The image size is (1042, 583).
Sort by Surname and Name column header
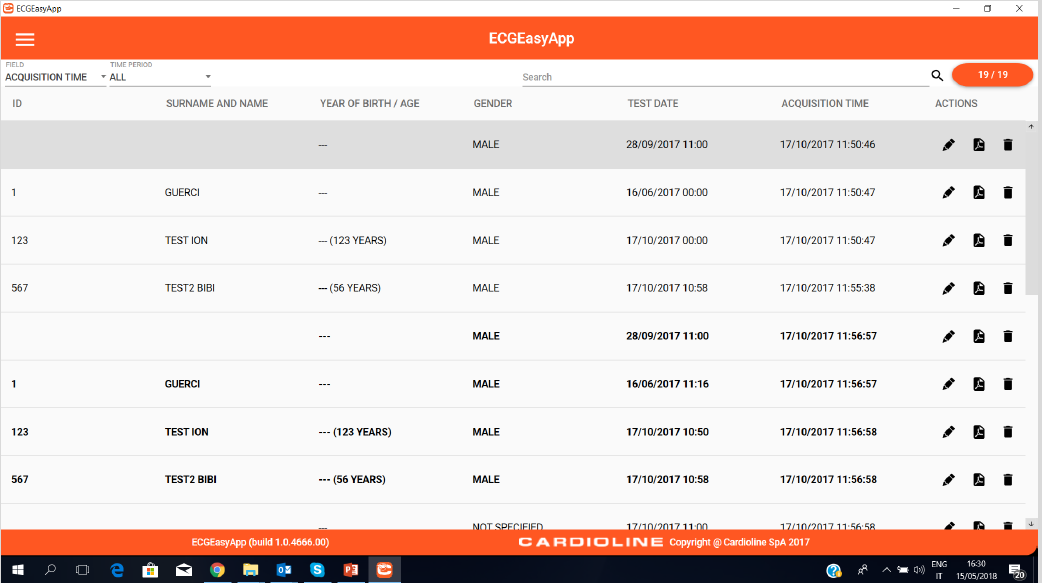[x=217, y=103]
